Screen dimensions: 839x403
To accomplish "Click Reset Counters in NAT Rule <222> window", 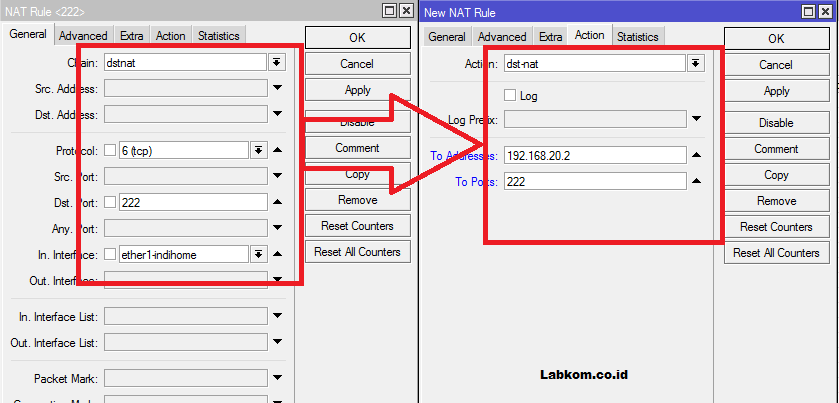I will point(357,226).
